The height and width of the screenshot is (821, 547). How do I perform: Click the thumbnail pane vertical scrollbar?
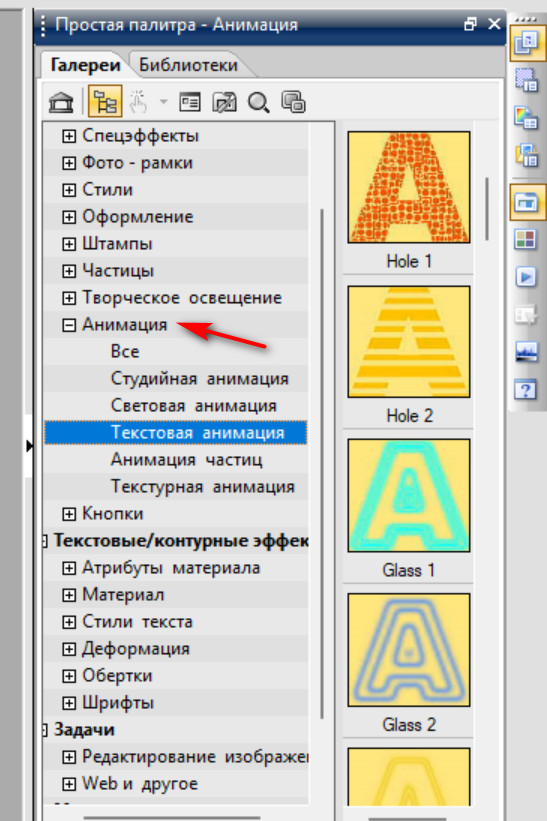point(487,208)
